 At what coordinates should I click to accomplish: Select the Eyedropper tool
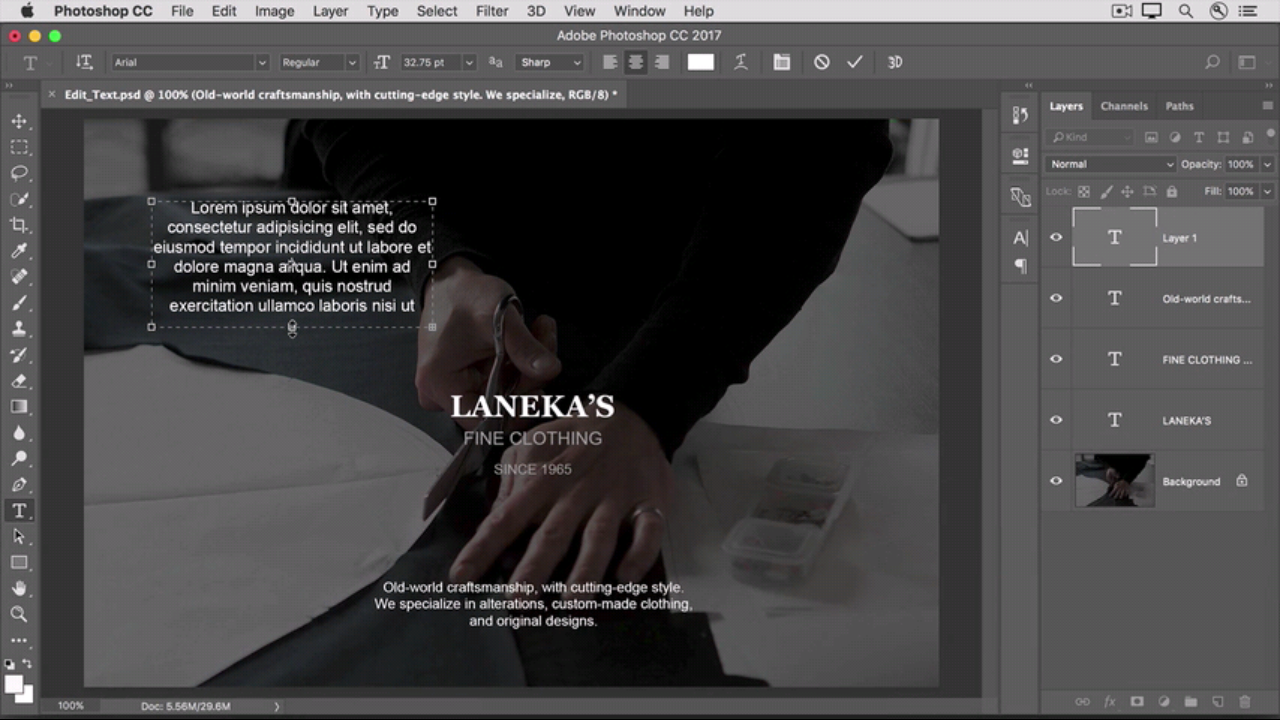19,251
